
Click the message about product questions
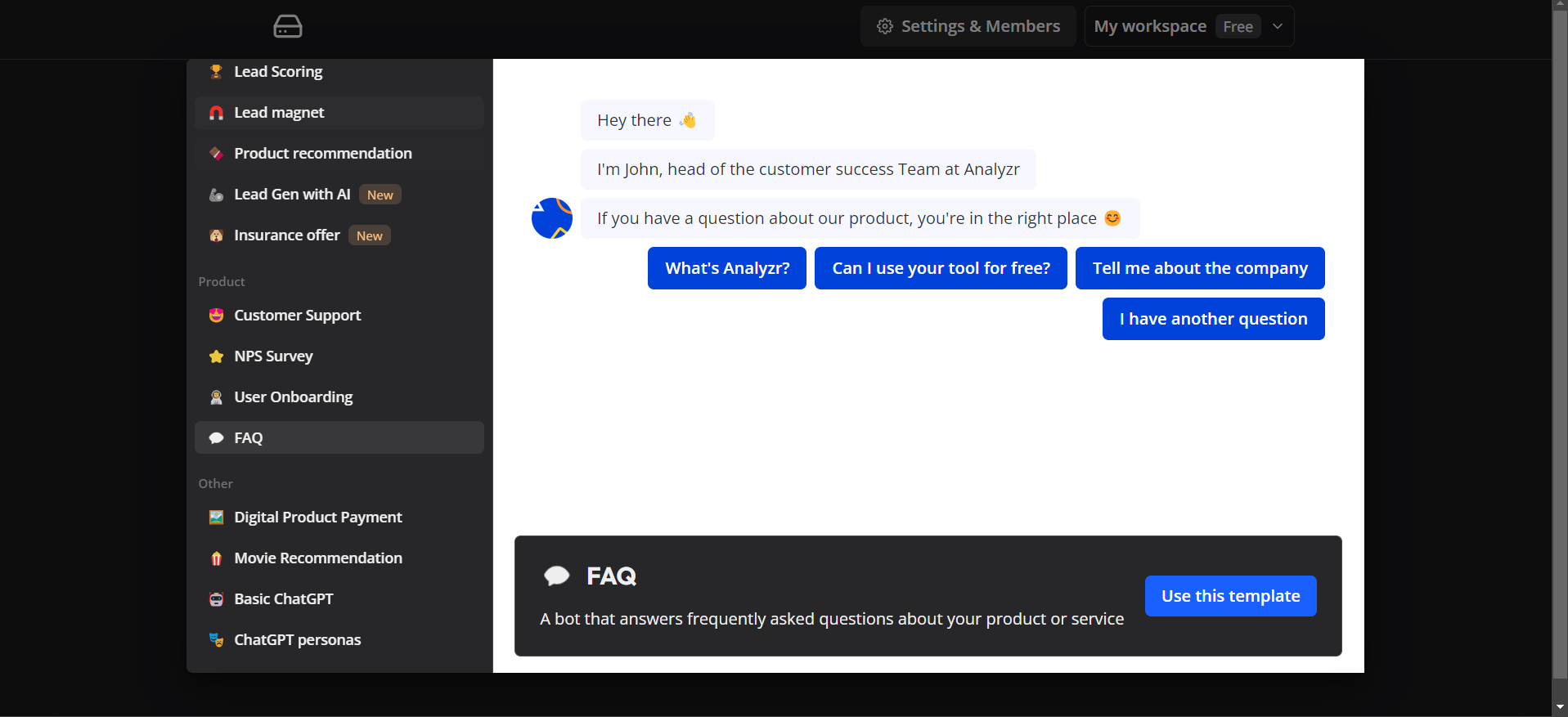coord(860,218)
